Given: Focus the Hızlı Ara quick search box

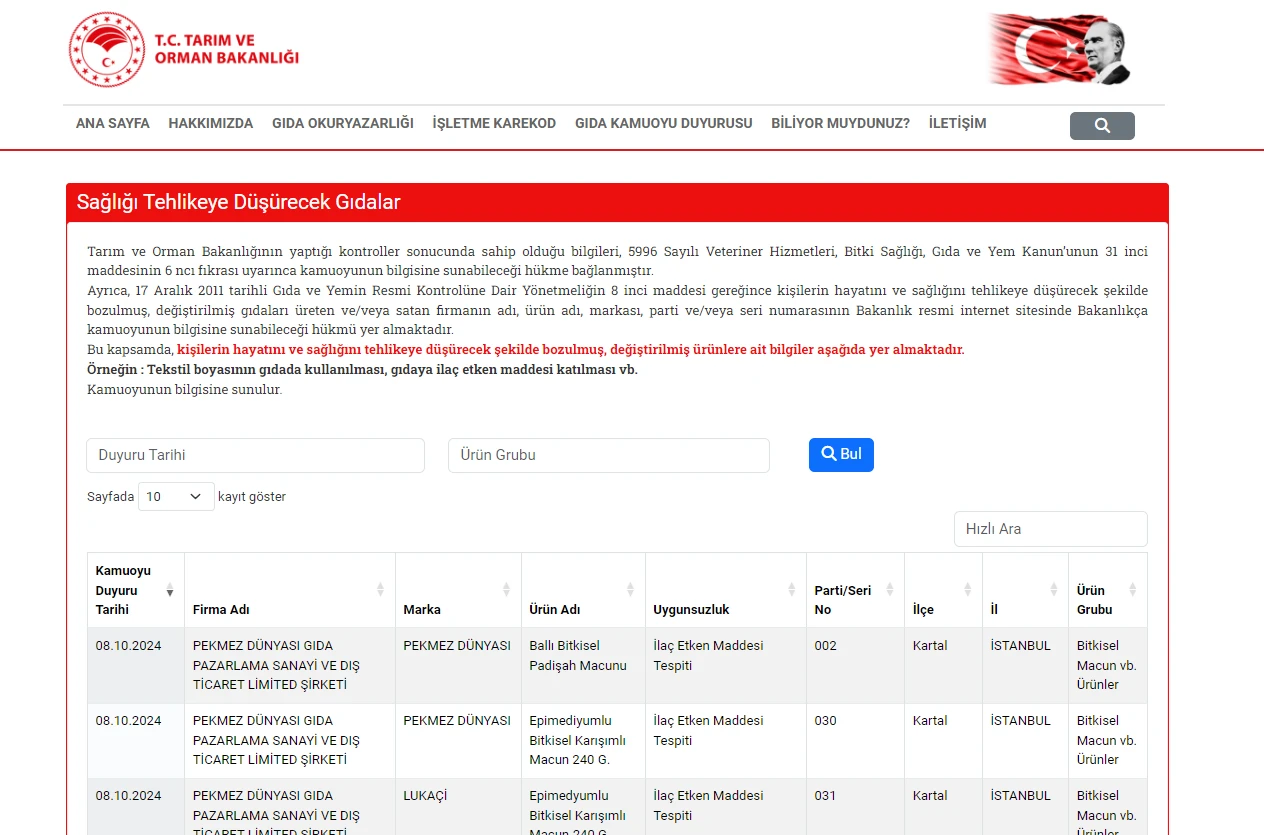Looking at the screenshot, I should 1051,529.
